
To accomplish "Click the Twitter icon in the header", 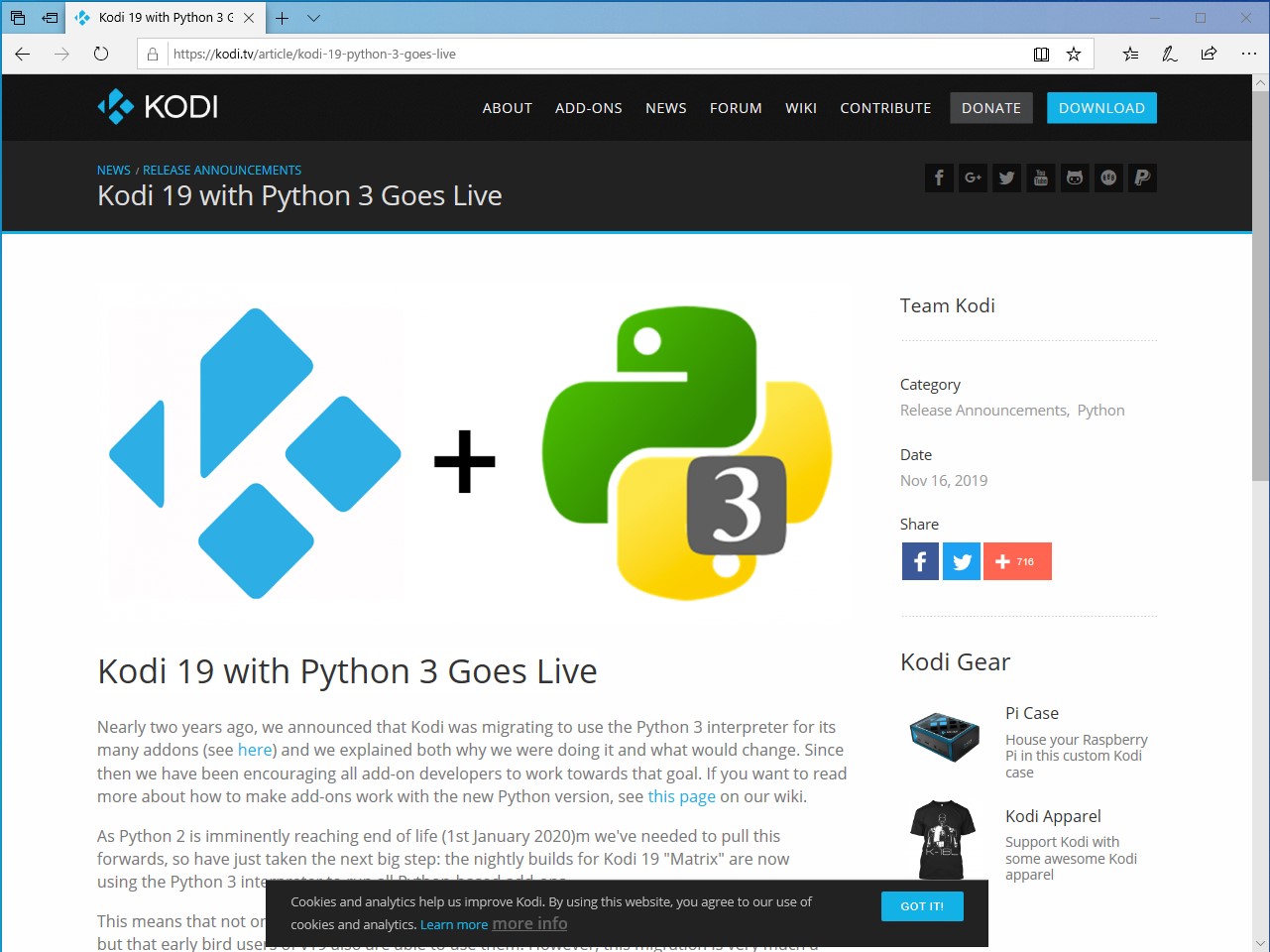I will [x=1006, y=178].
